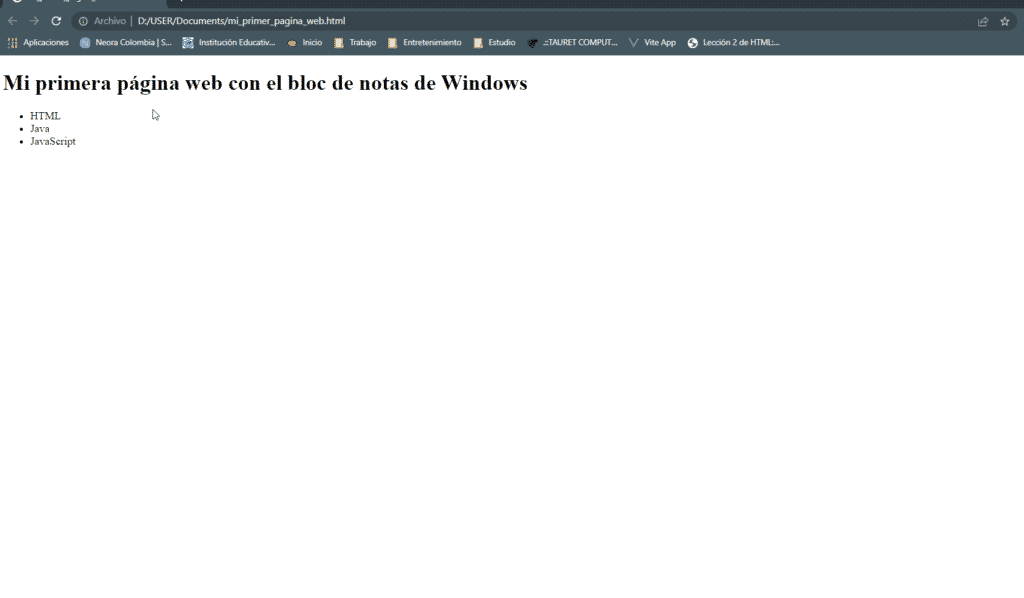Bookmark this page with the star icon
Viewport: 1024px width, 598px height.
click(x=1003, y=20)
